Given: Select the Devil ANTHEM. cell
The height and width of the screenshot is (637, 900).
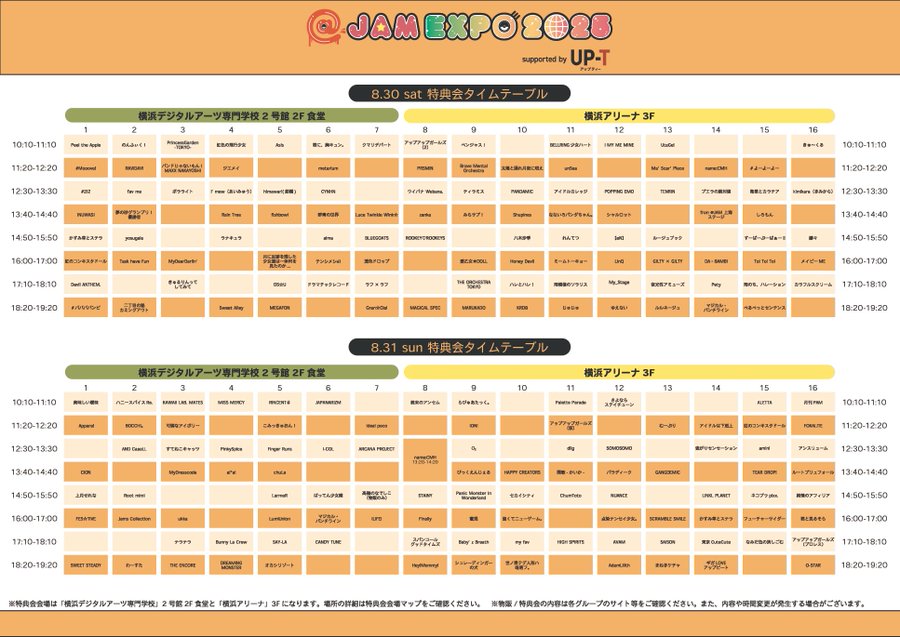Looking at the screenshot, I should coord(86,284).
